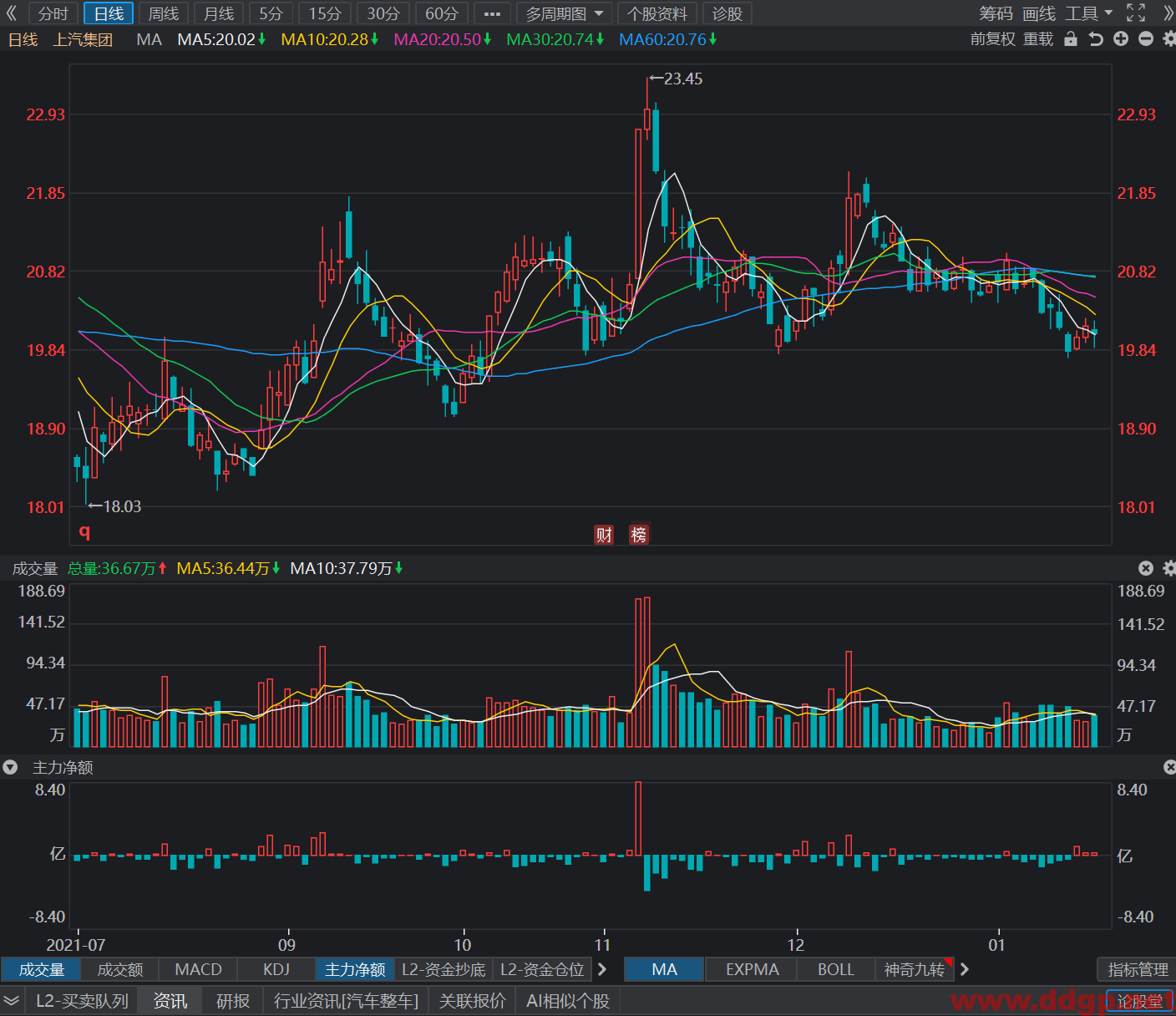Open 个股资料 page
Image resolution: width=1176 pixels, height=1016 pixels.
coord(657,14)
